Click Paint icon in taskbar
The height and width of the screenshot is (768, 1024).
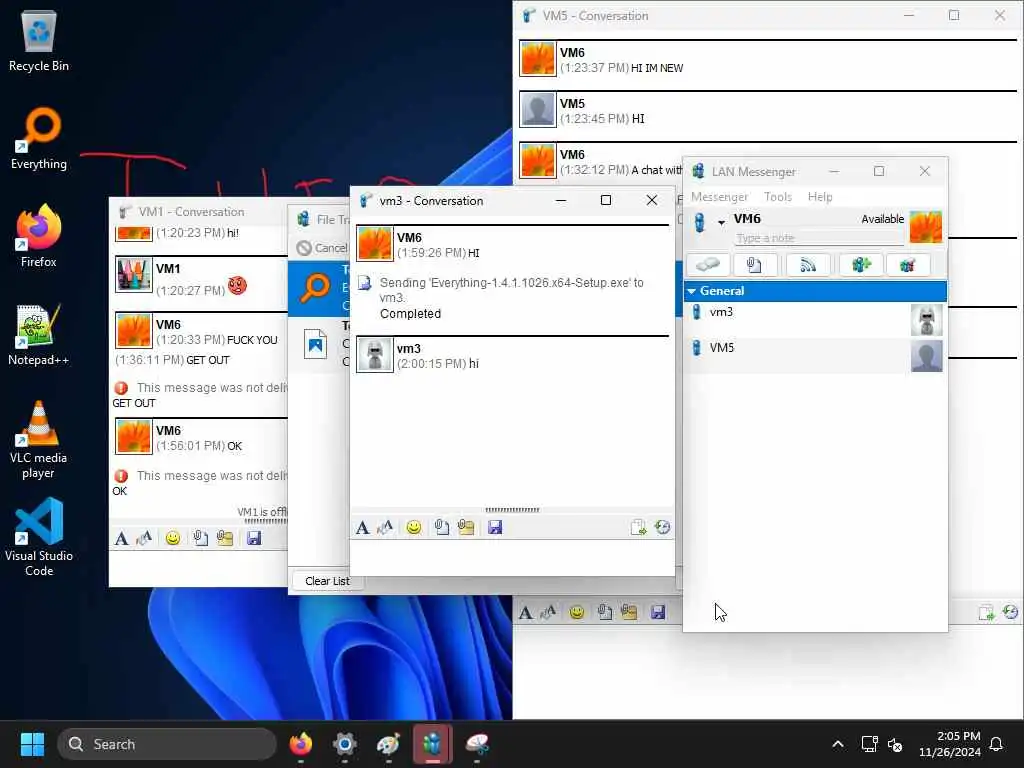tap(389, 744)
